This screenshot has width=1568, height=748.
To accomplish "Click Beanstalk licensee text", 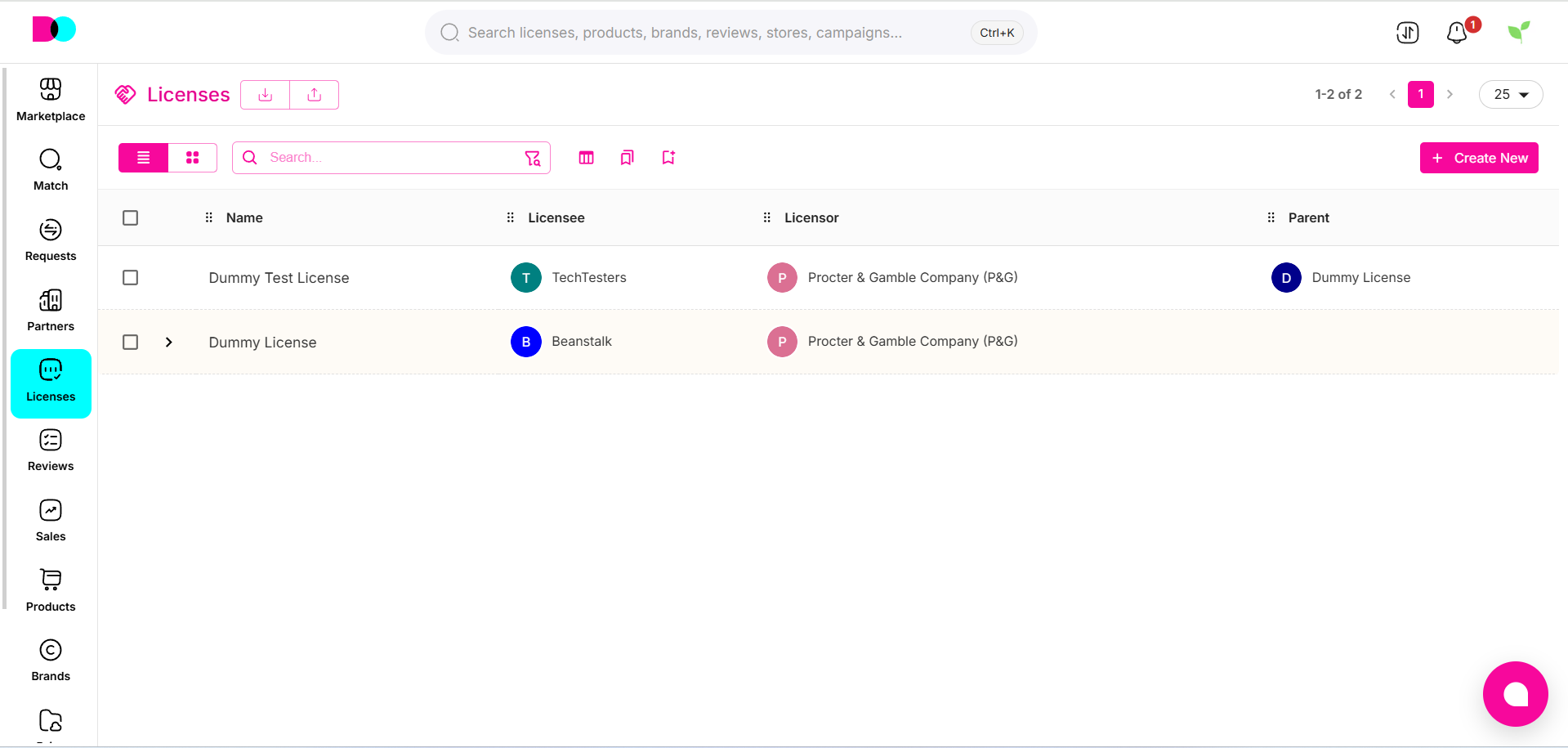I will pos(582,341).
